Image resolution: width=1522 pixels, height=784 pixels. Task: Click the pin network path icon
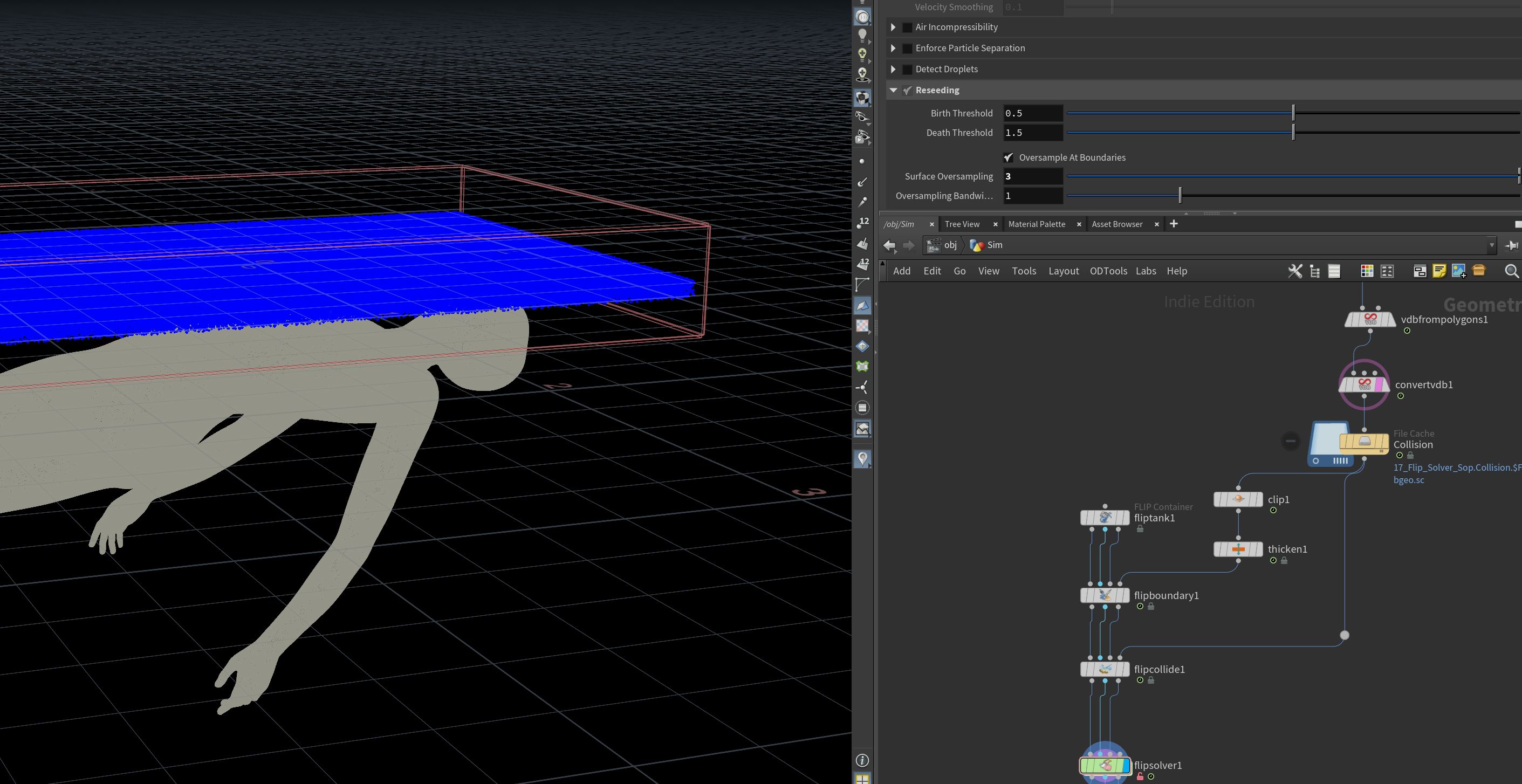(x=1511, y=245)
